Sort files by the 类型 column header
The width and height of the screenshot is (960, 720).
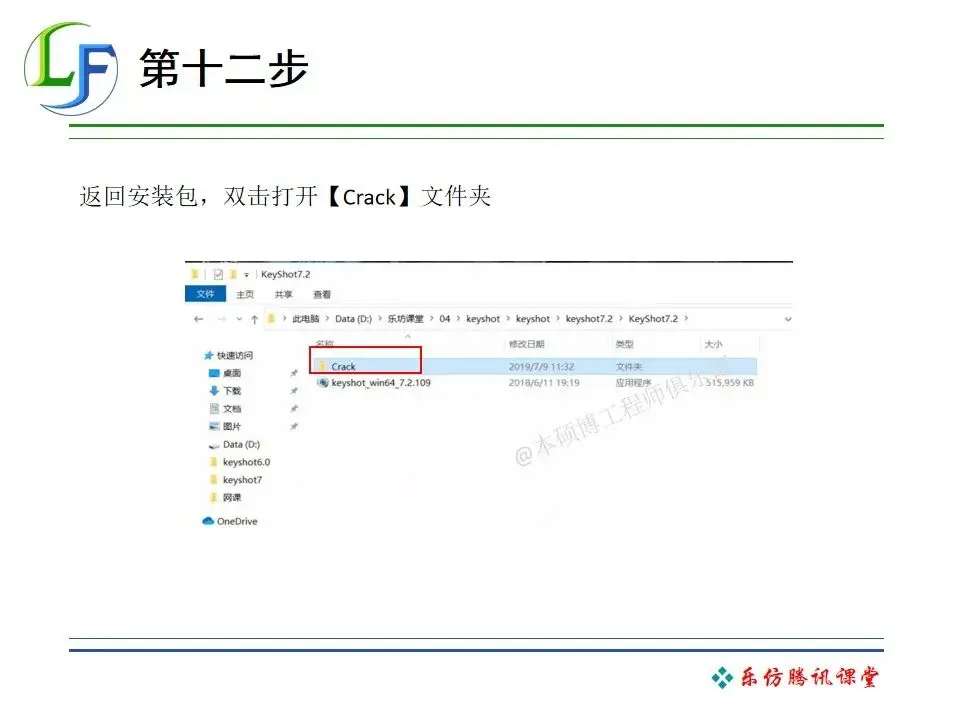tap(624, 344)
